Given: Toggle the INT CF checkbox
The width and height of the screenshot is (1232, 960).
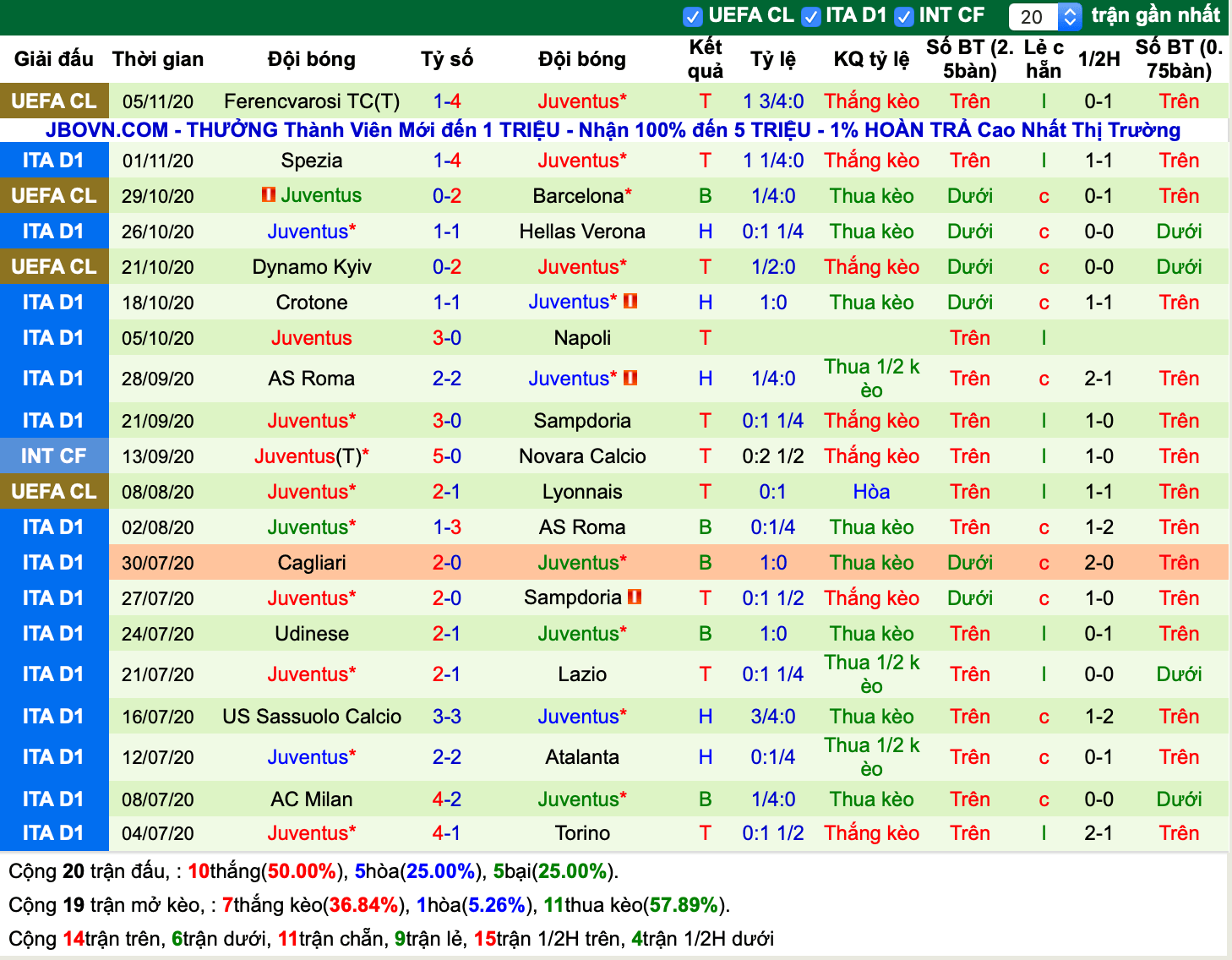Looking at the screenshot, I should tap(904, 16).
